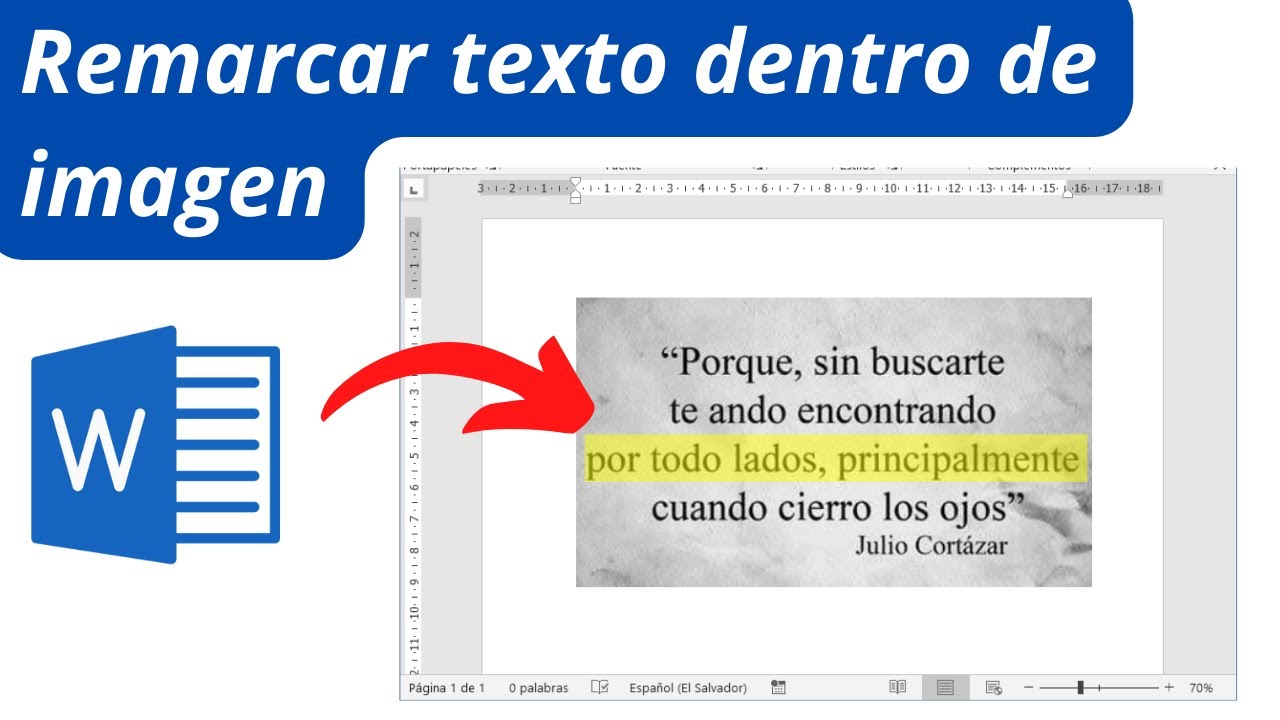Viewport: 1280px width, 720px height.
Task: Click the vertical ruler on the left
Action: (x=413, y=446)
